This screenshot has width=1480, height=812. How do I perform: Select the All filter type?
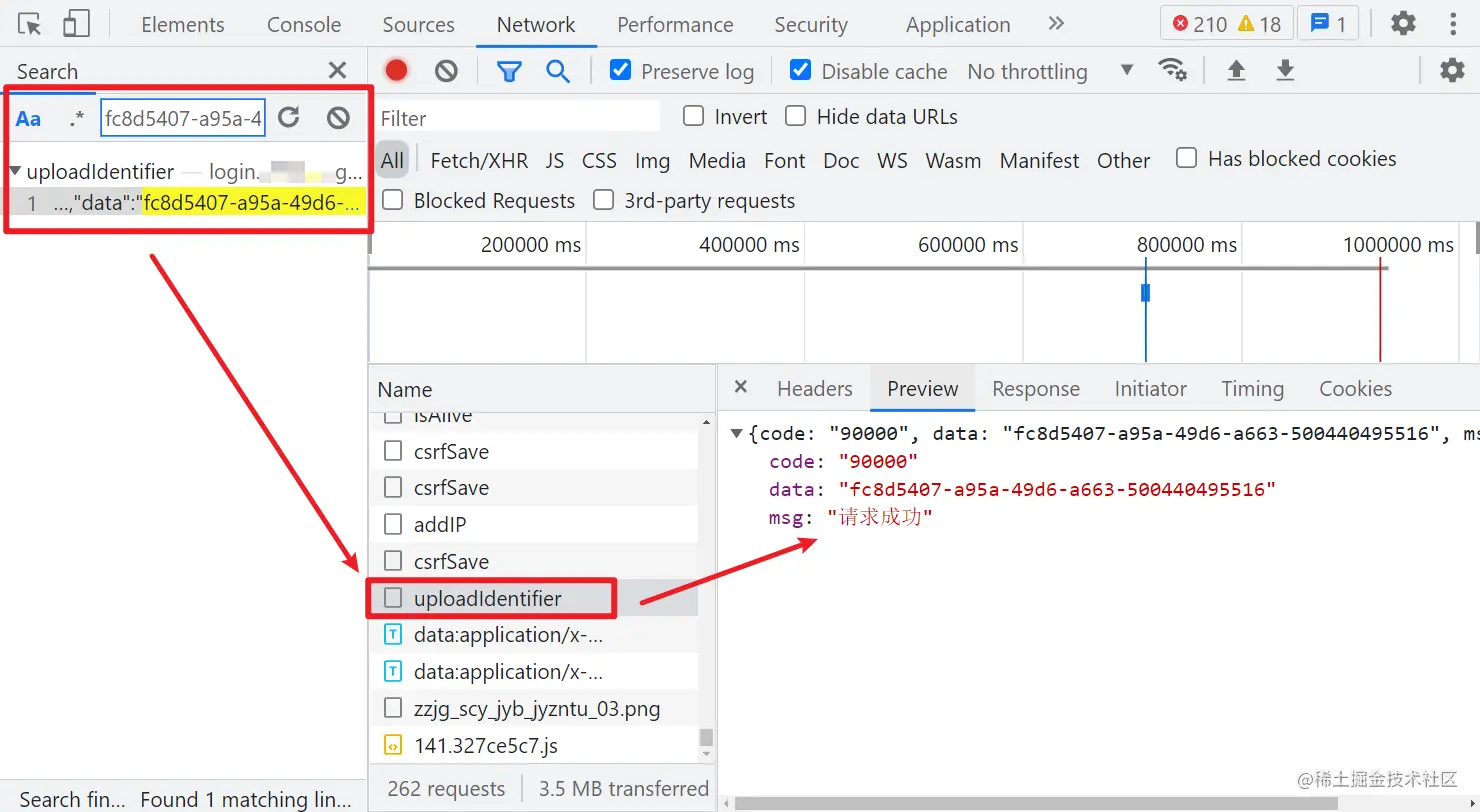click(x=392, y=160)
